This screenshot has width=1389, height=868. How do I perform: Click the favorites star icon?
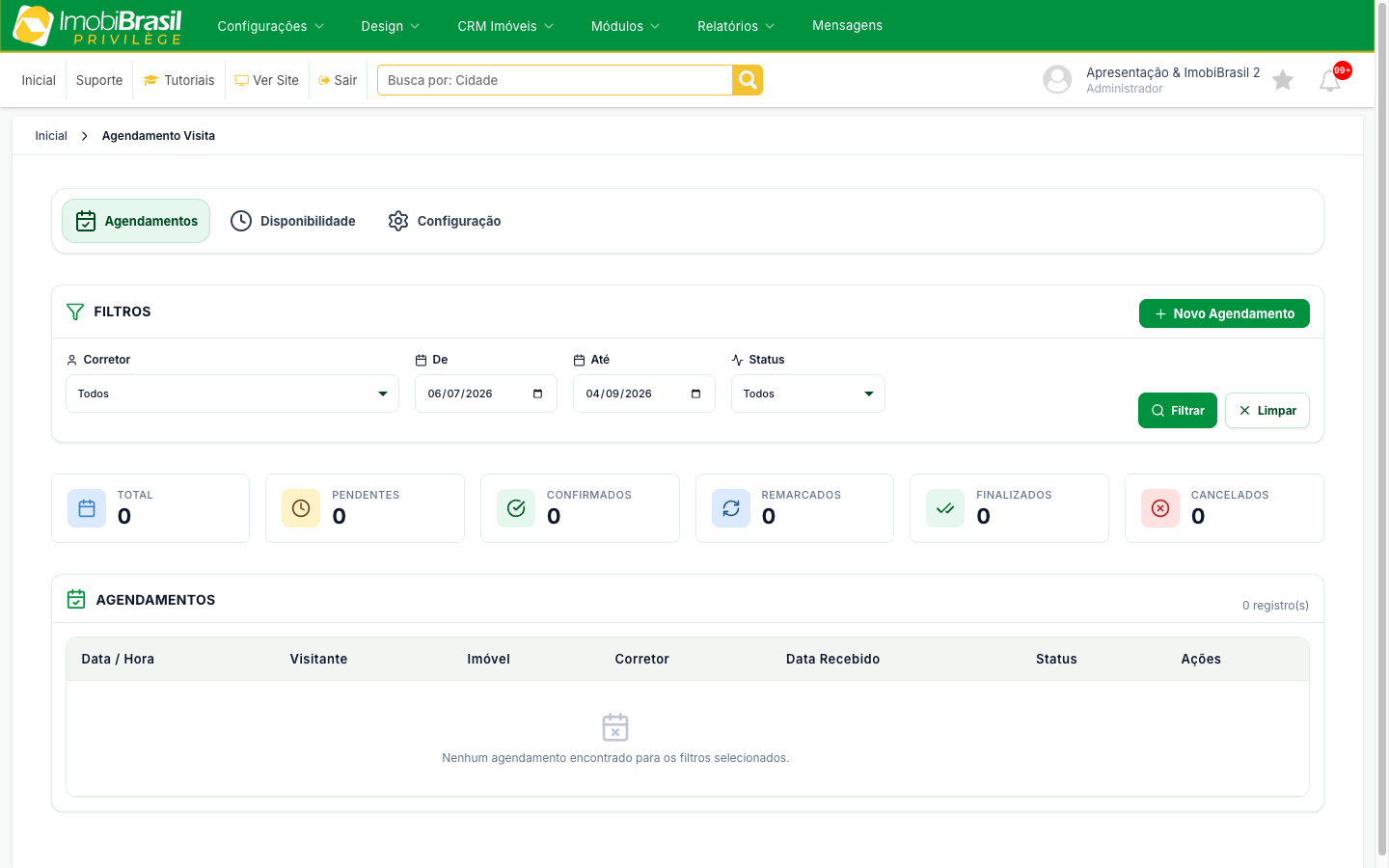click(1282, 80)
